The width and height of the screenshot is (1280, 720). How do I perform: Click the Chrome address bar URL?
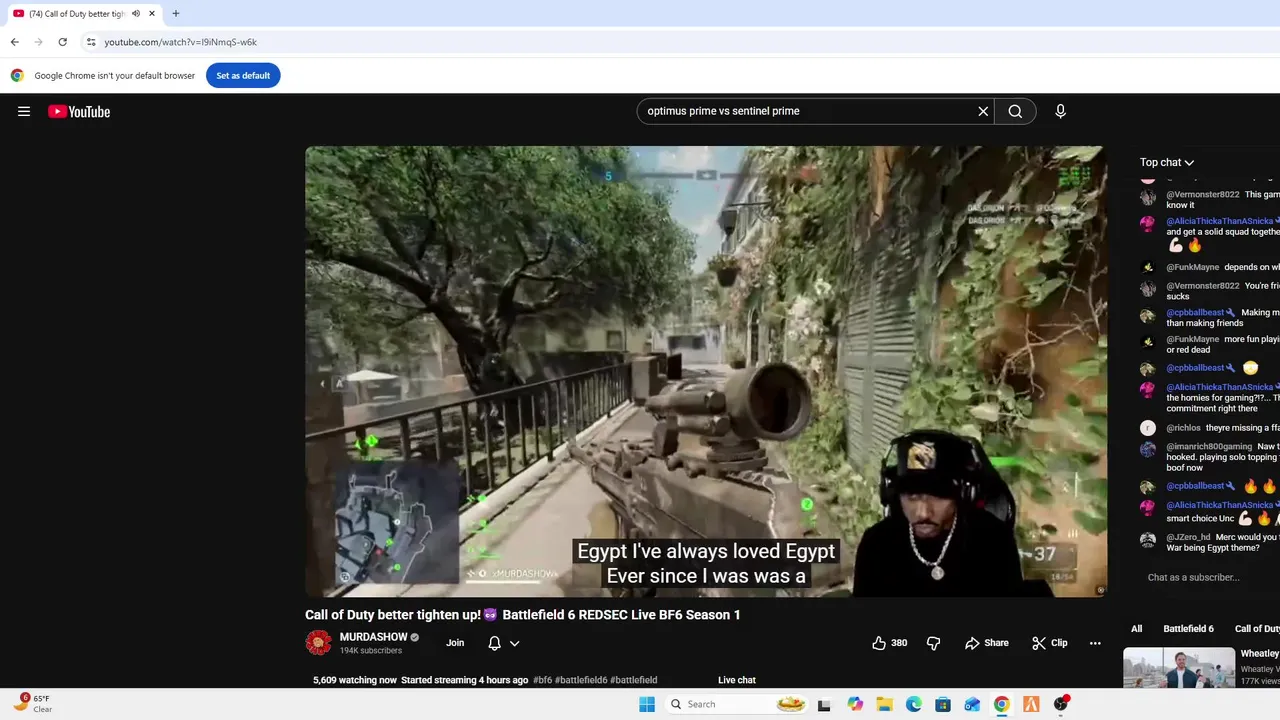point(181,42)
